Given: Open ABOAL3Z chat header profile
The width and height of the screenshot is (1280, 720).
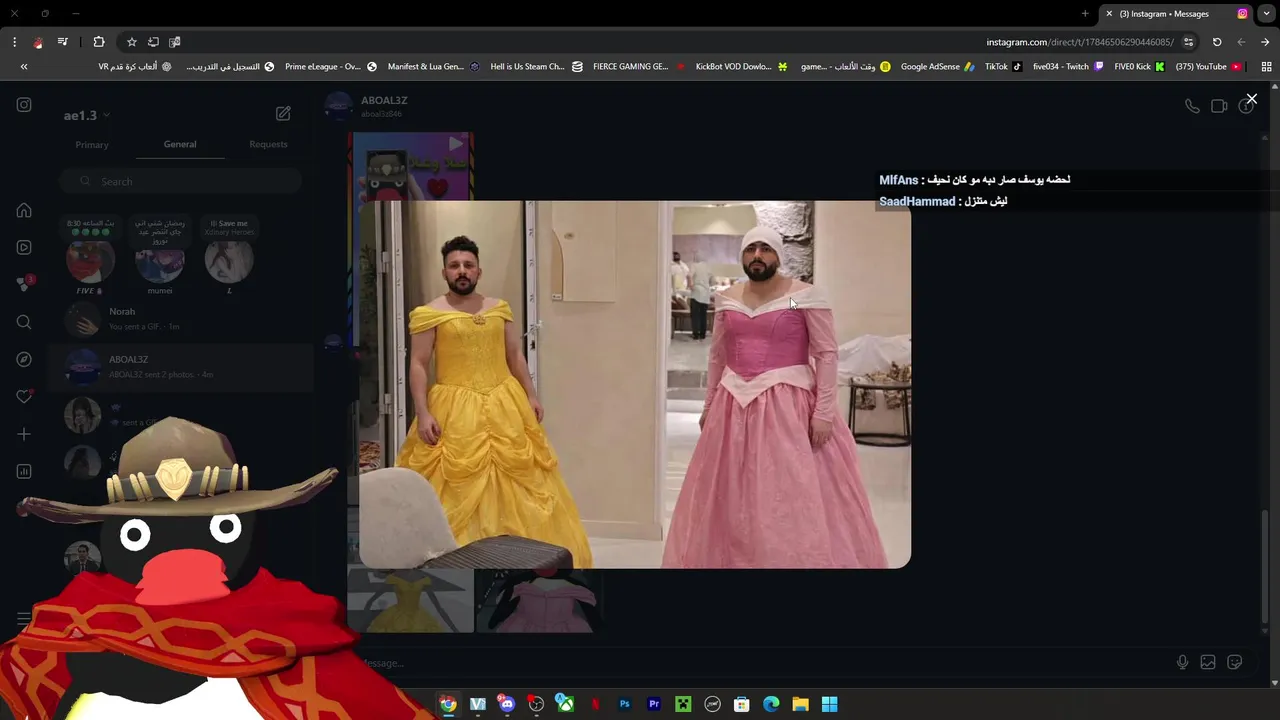Looking at the screenshot, I should click(368, 106).
